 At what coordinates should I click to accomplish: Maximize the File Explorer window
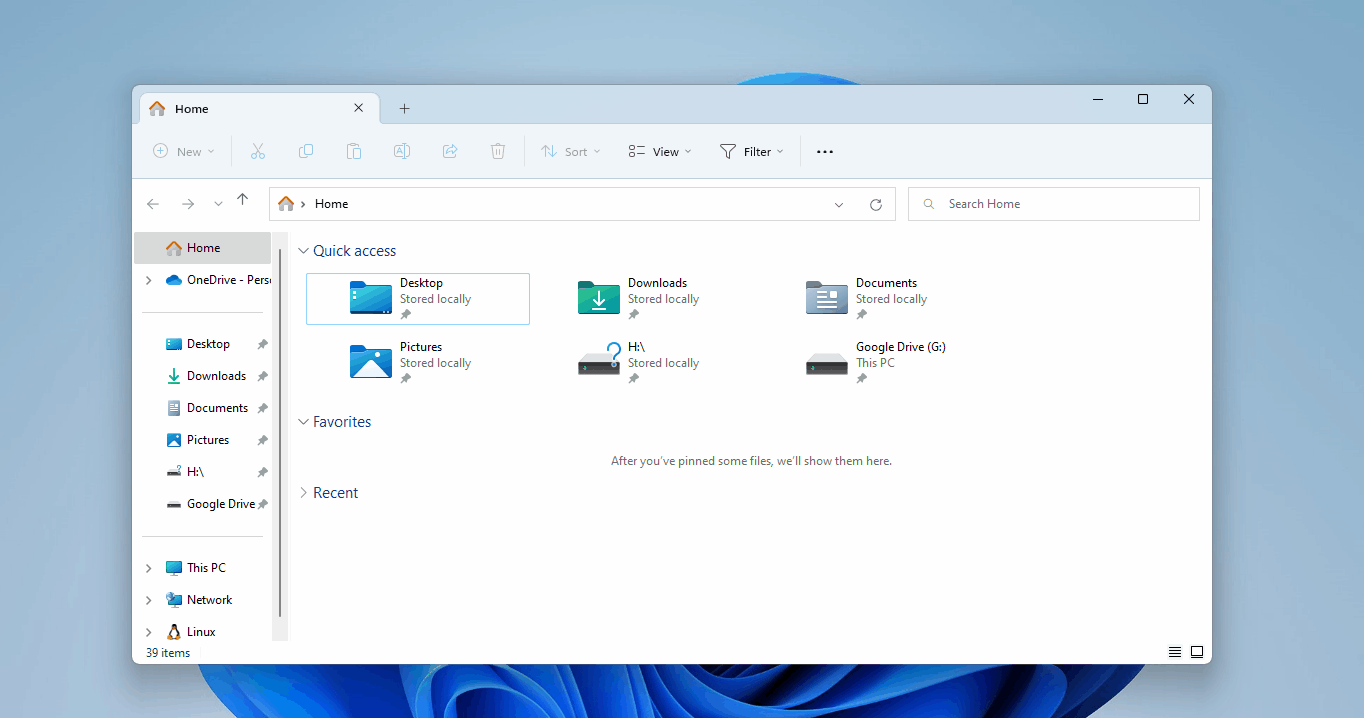[x=1143, y=99]
